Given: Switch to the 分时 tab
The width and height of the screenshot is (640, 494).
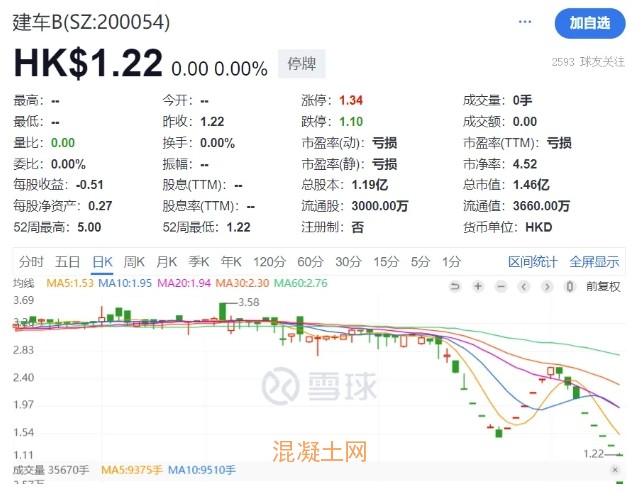Looking at the screenshot, I should point(31,262).
